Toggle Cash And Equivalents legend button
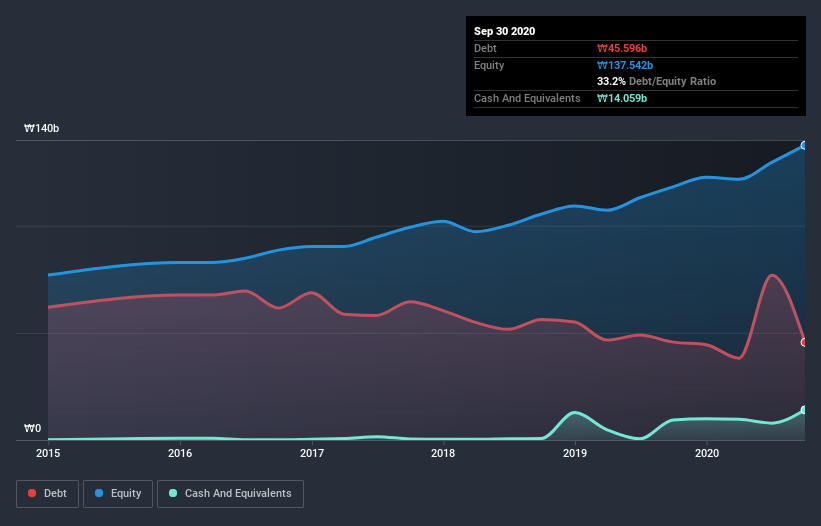 tap(230, 494)
